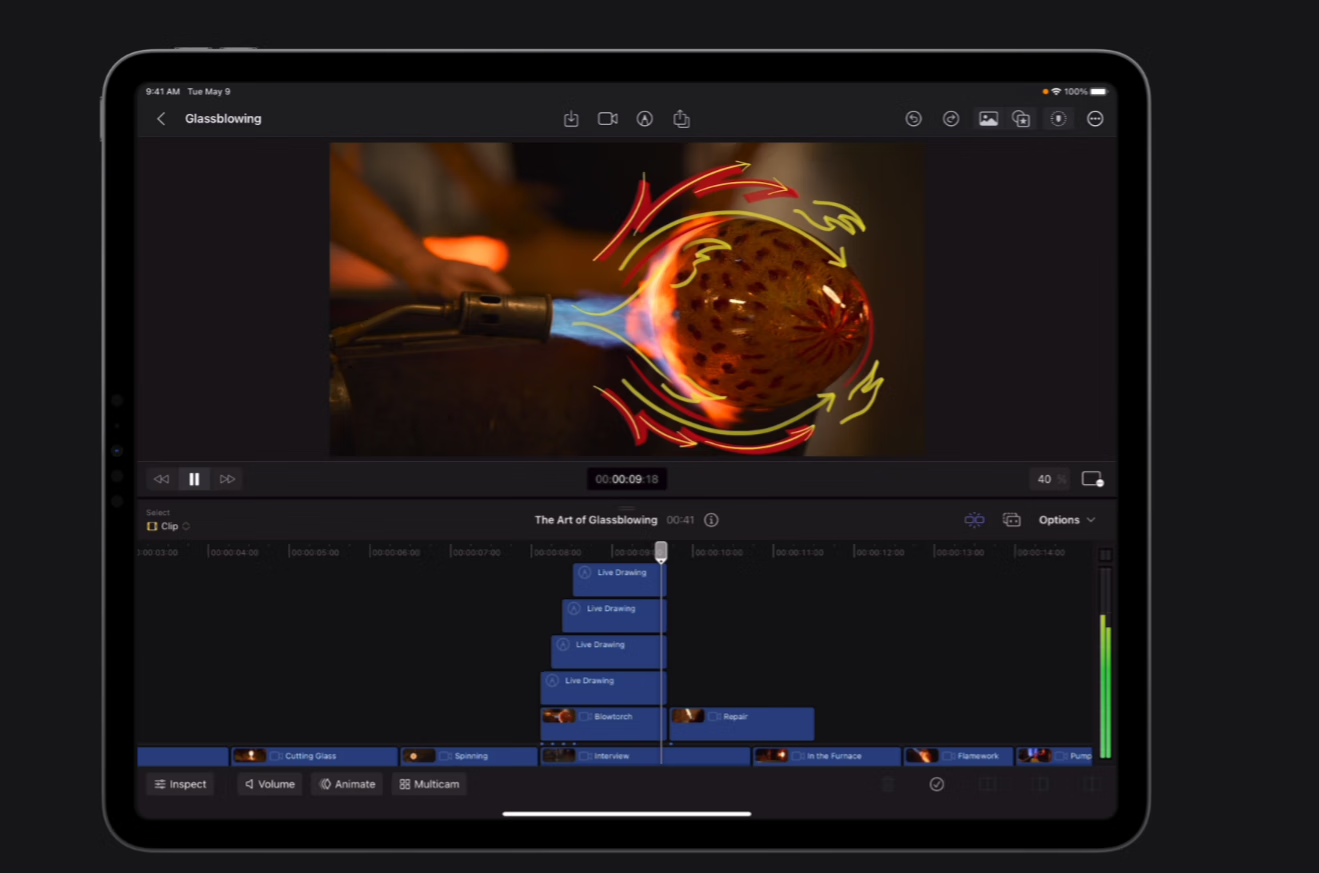Go back from the Glassblowing project
Image resolution: width=1319 pixels, height=873 pixels.
(161, 119)
